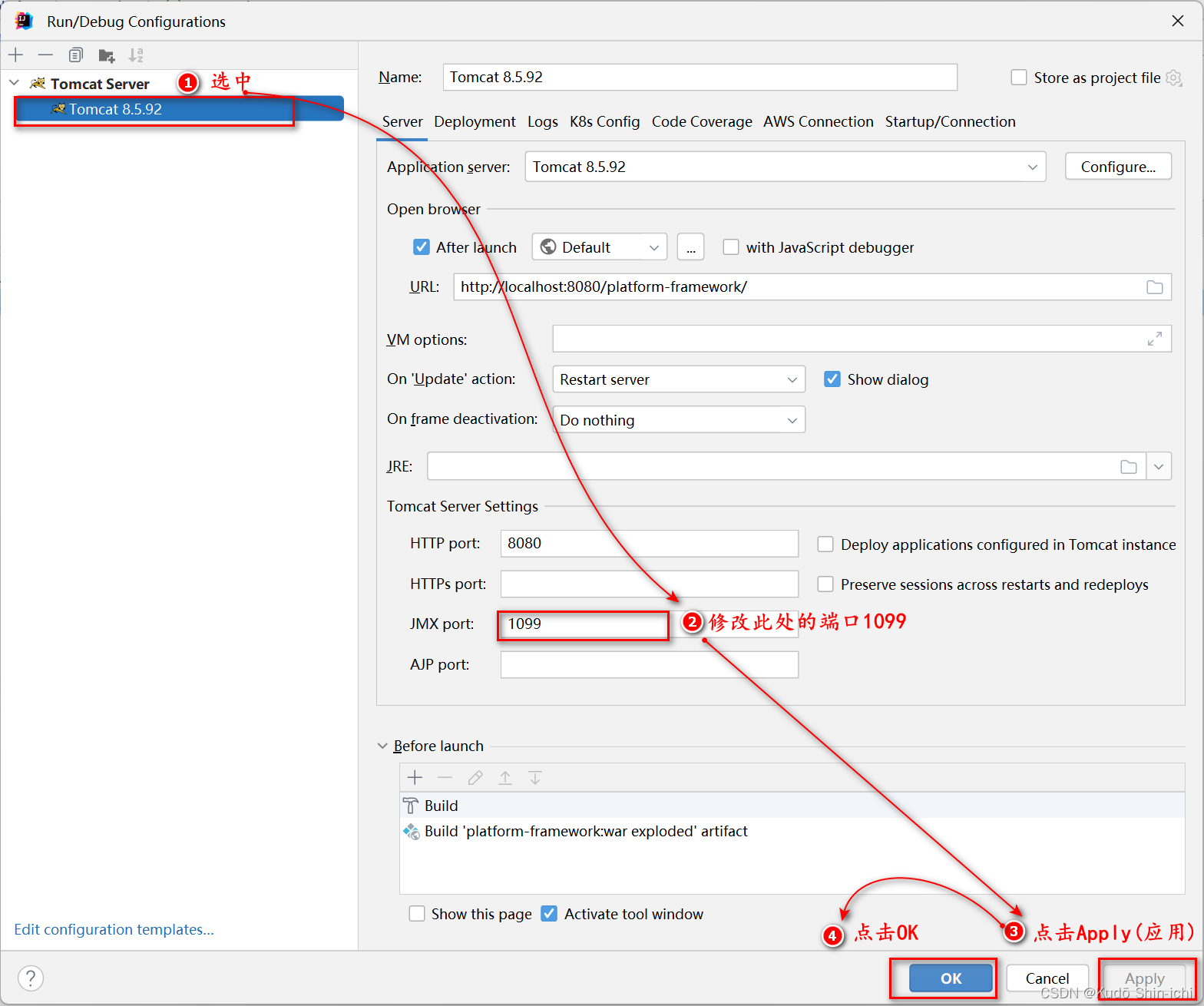Remove selected configuration with minus icon
This screenshot has height=1006, width=1204.
(45, 55)
